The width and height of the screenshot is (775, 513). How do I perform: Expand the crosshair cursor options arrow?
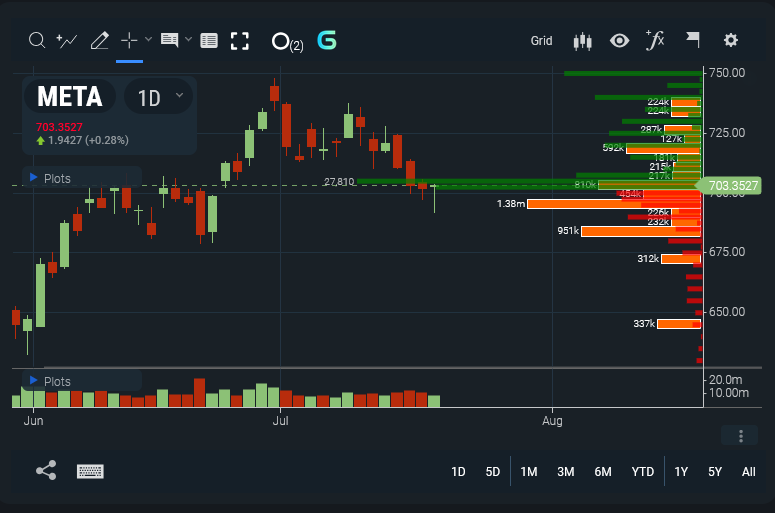tap(148, 39)
